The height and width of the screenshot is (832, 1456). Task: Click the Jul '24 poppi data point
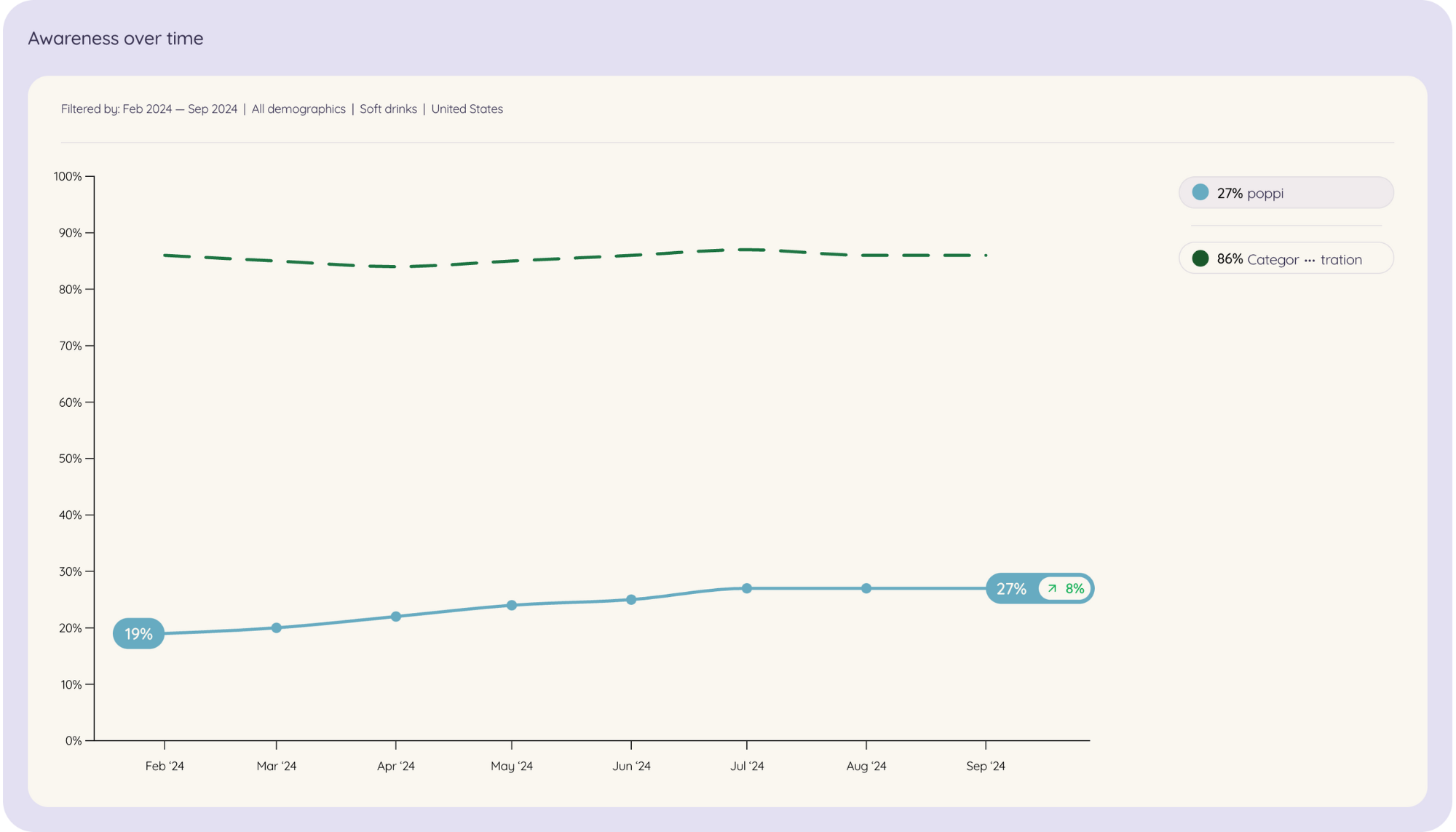coord(747,588)
